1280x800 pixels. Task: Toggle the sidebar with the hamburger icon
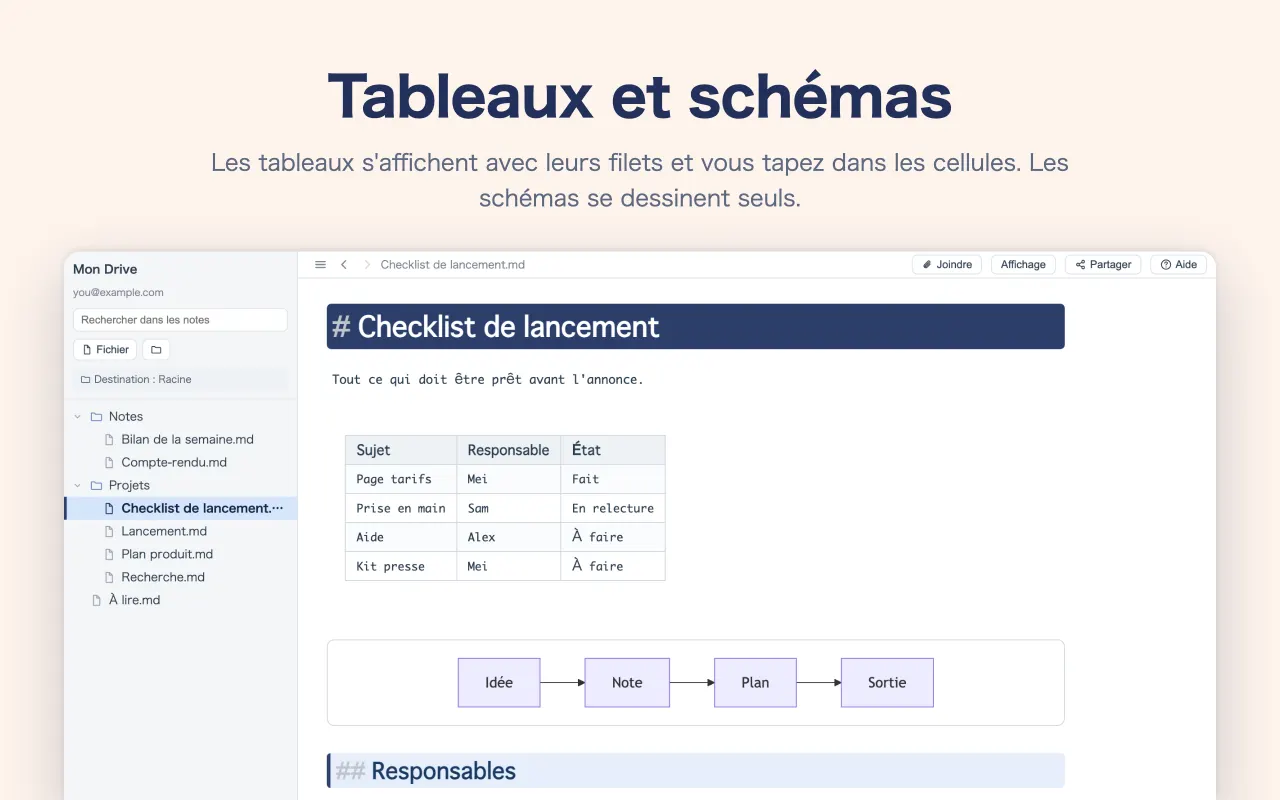coord(320,265)
